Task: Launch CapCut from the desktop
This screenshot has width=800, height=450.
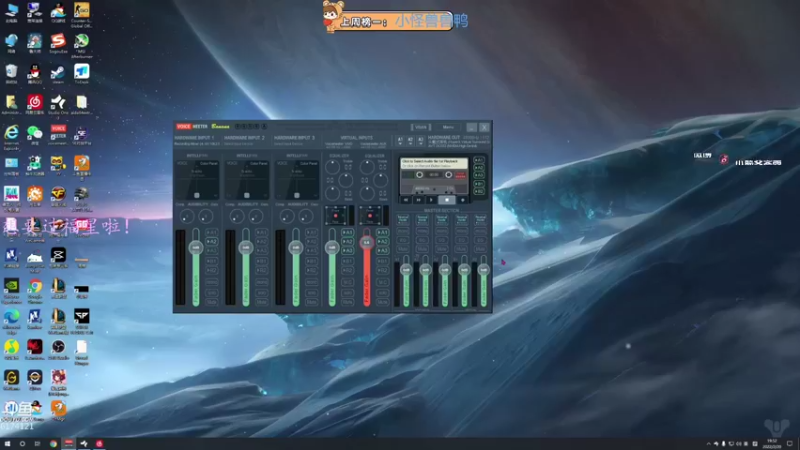Action: [x=58, y=258]
